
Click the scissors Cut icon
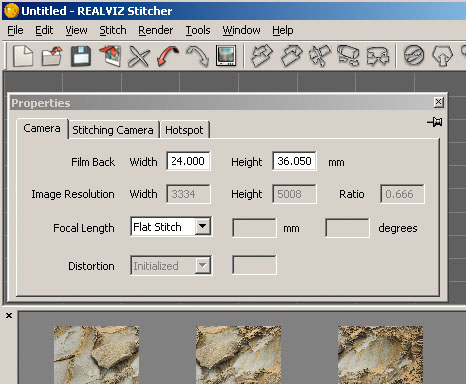(139, 56)
